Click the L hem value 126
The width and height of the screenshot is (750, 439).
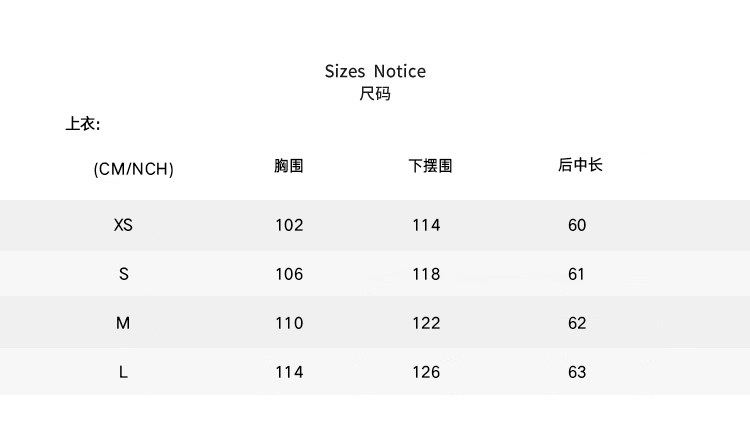[x=426, y=372]
